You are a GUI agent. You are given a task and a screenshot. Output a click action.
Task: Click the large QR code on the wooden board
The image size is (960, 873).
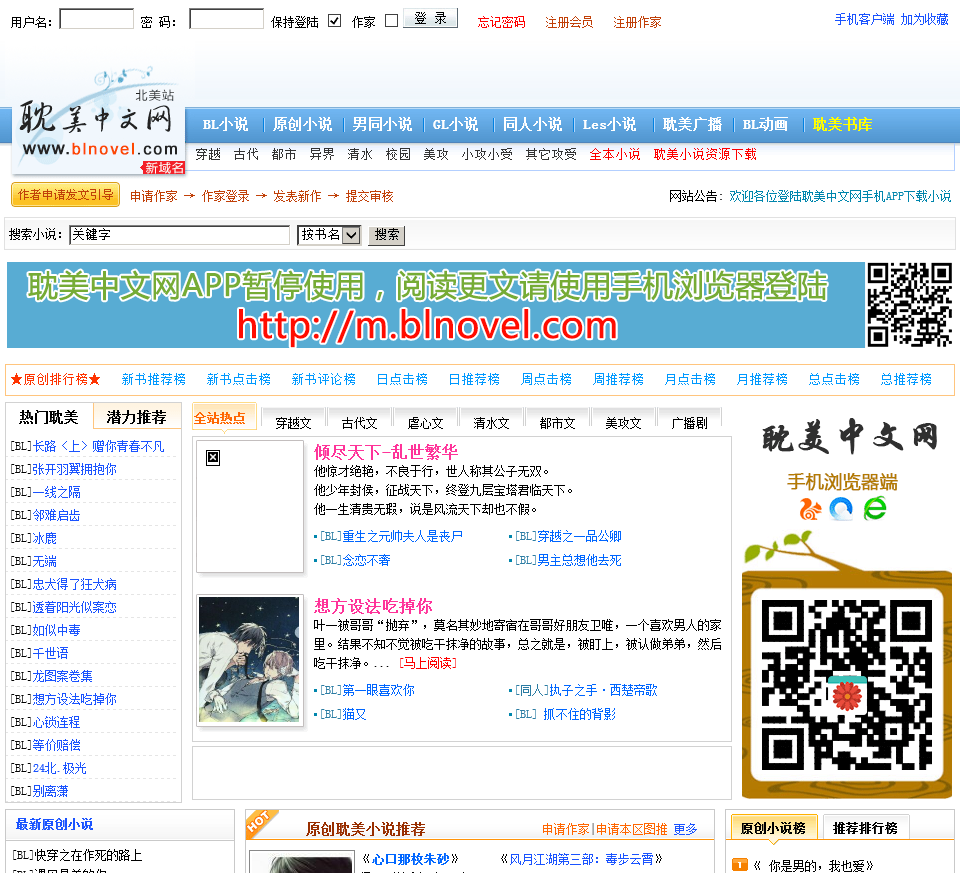(x=847, y=684)
